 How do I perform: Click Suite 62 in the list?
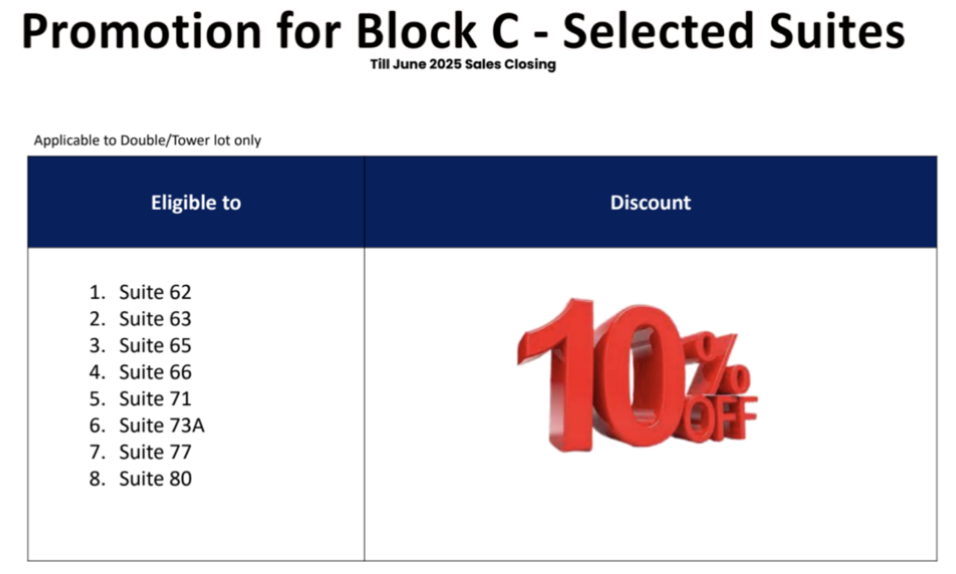pos(155,293)
